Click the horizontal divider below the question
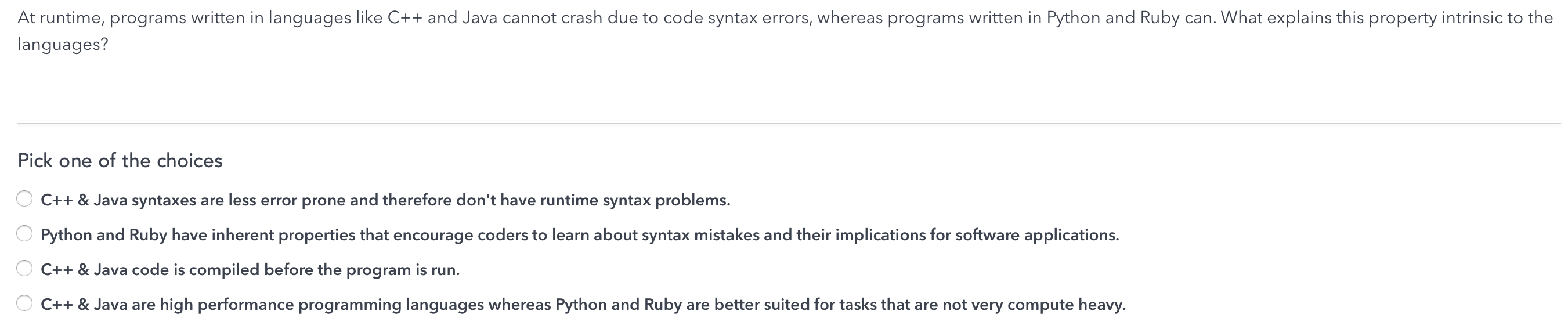 789,124
